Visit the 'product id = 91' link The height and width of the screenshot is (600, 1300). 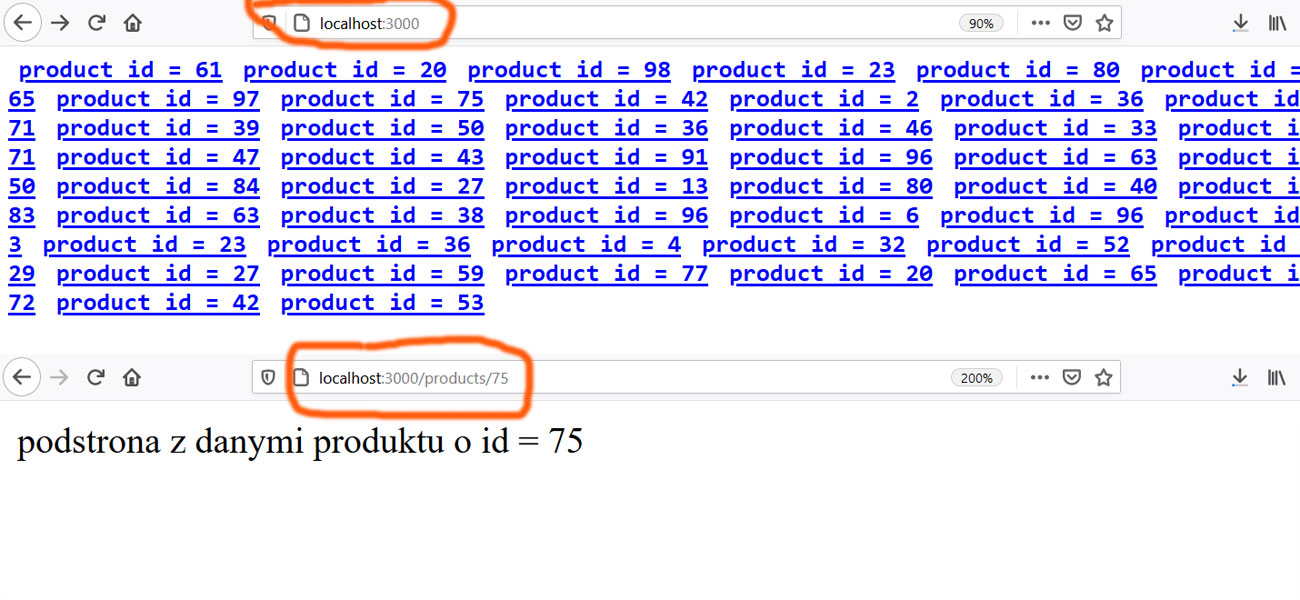606,157
